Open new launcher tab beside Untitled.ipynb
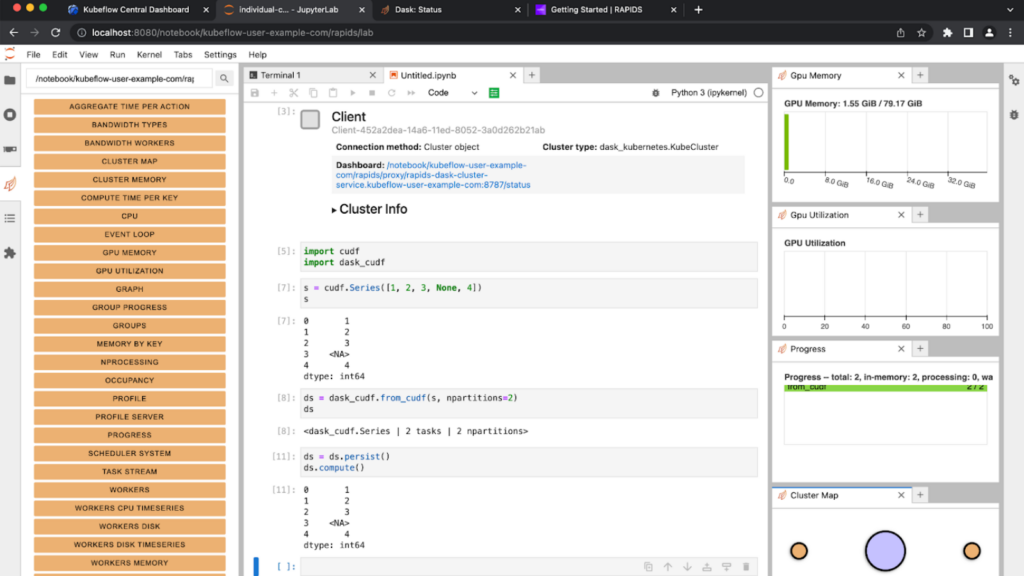This screenshot has width=1024, height=576. 532,75
